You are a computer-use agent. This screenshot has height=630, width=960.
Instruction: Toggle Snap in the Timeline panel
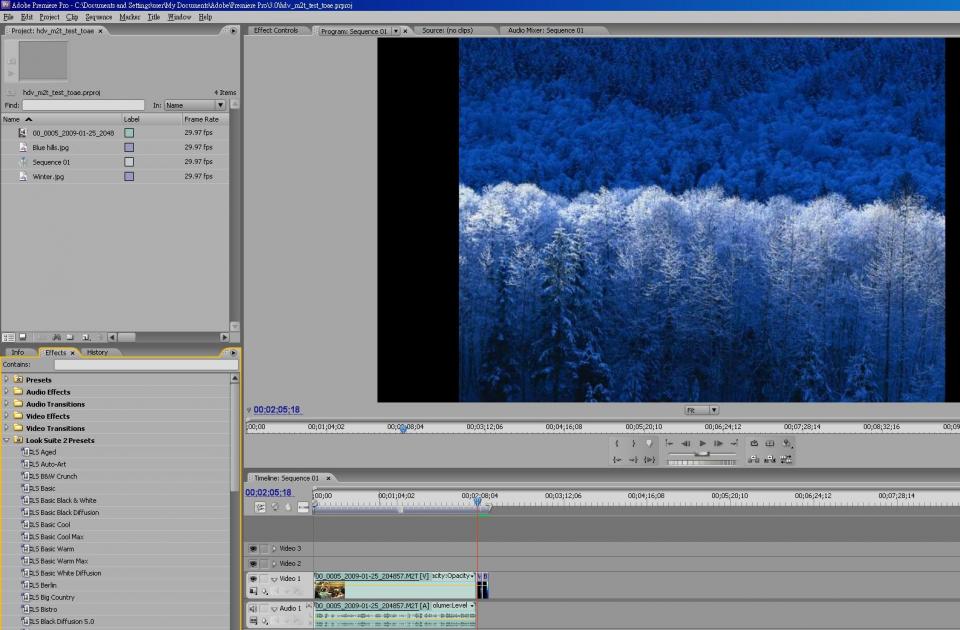[260, 507]
